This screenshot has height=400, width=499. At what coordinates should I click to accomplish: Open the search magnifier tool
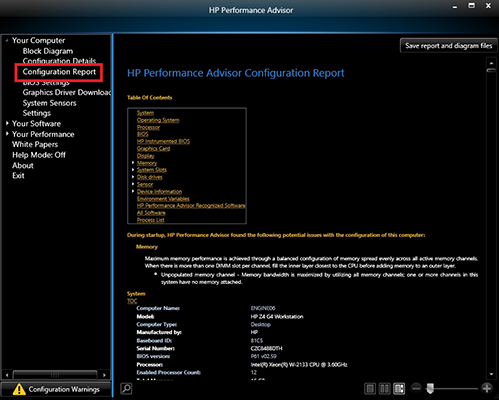point(126,388)
